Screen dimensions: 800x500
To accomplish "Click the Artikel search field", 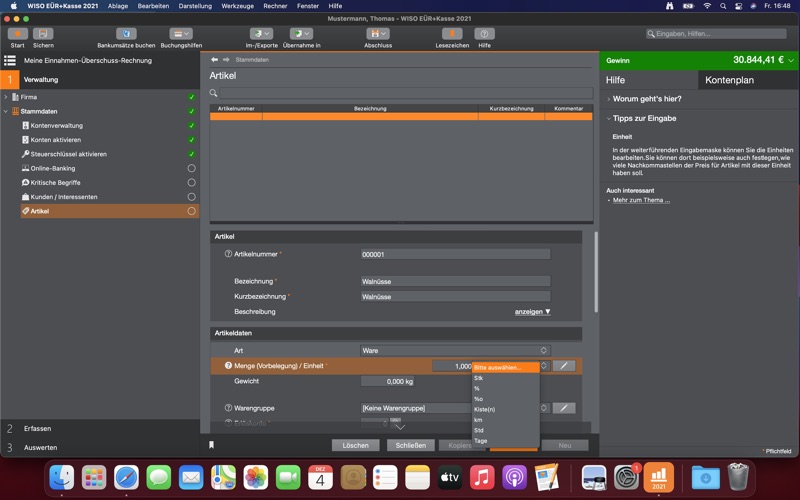I will click(x=407, y=93).
